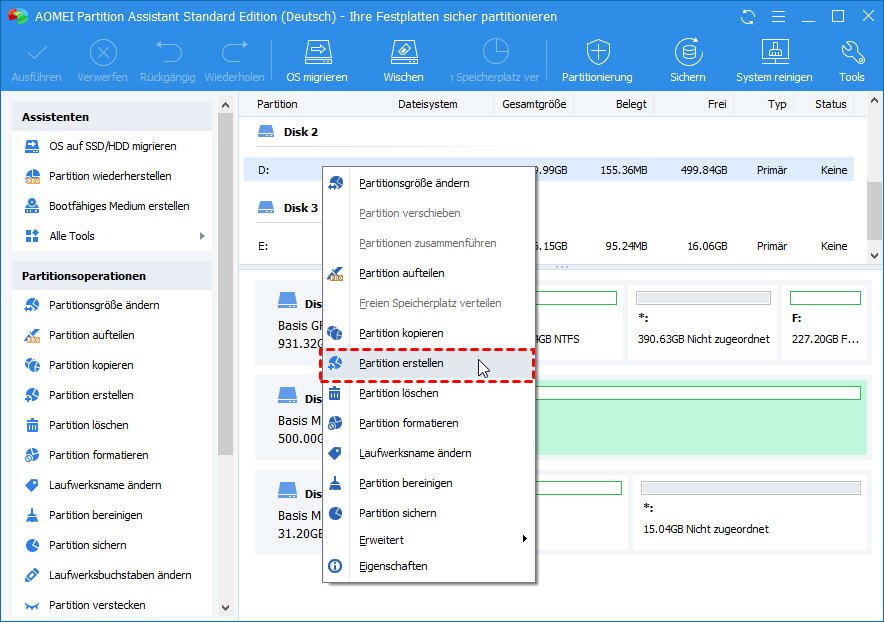Choose Partition formatieren from context menu
The height and width of the screenshot is (622, 884).
coord(428,423)
